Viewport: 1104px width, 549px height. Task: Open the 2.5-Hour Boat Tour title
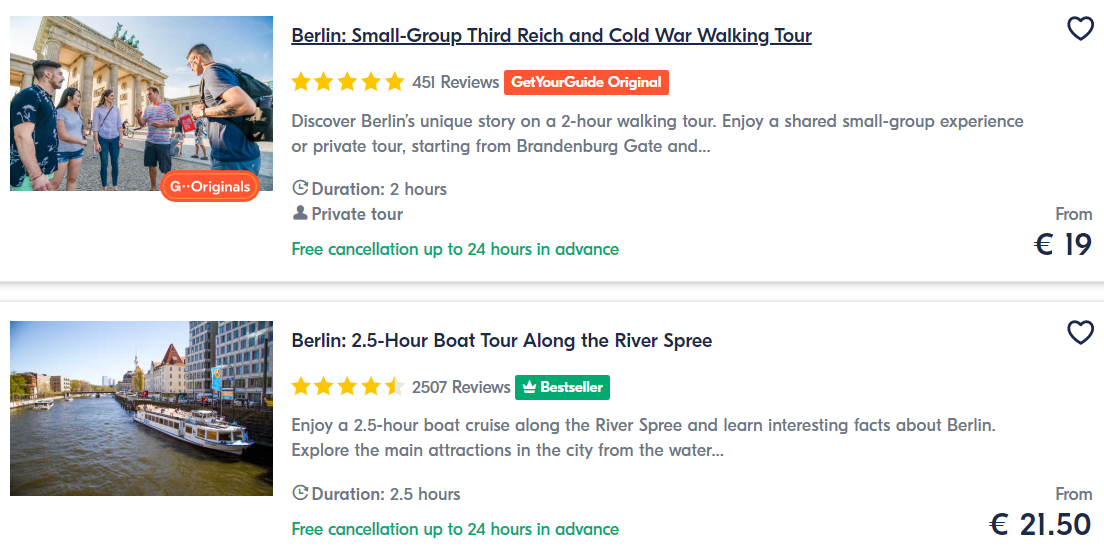502,341
